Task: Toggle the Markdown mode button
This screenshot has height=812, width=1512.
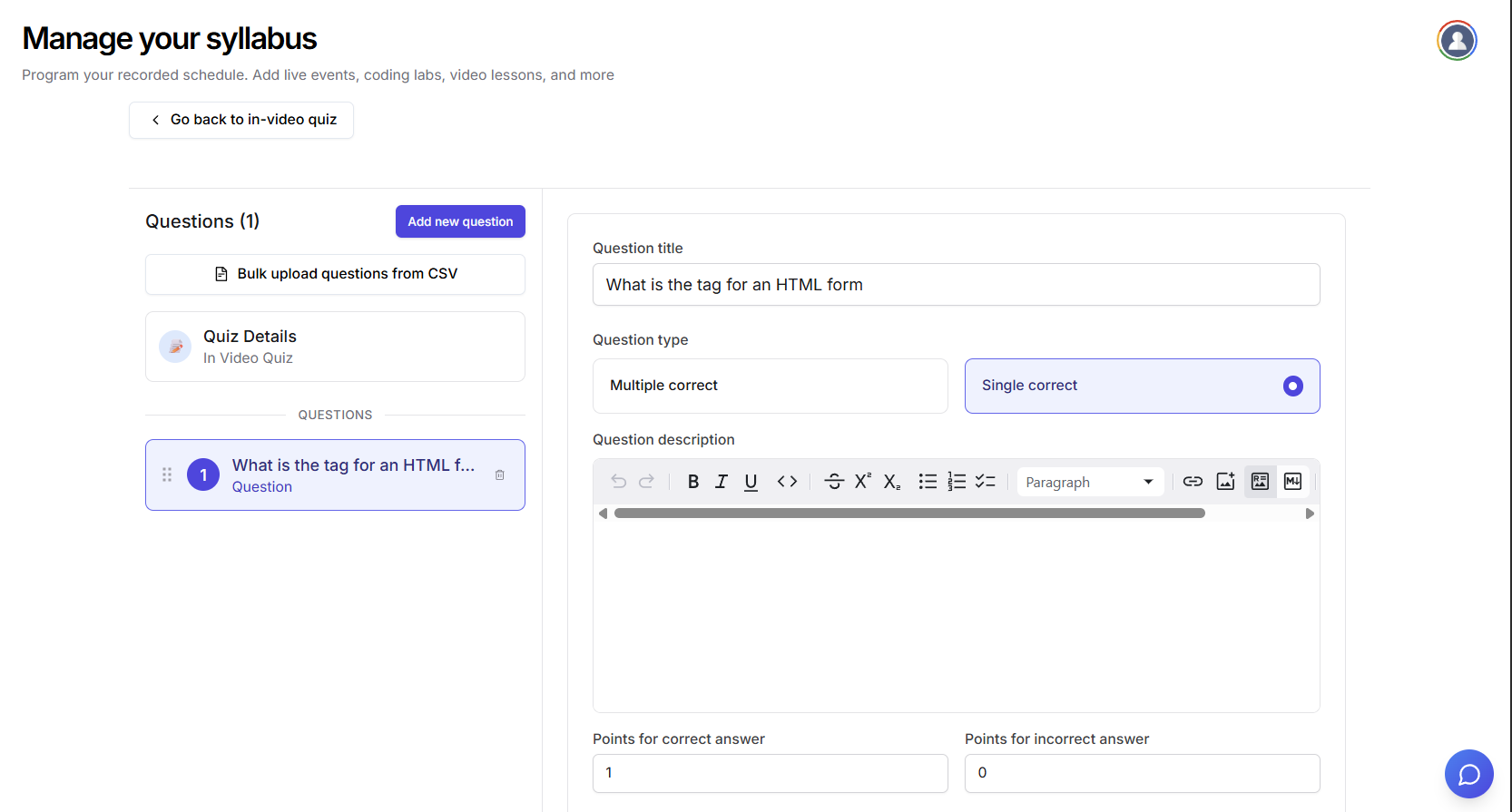Action: click(x=1292, y=482)
